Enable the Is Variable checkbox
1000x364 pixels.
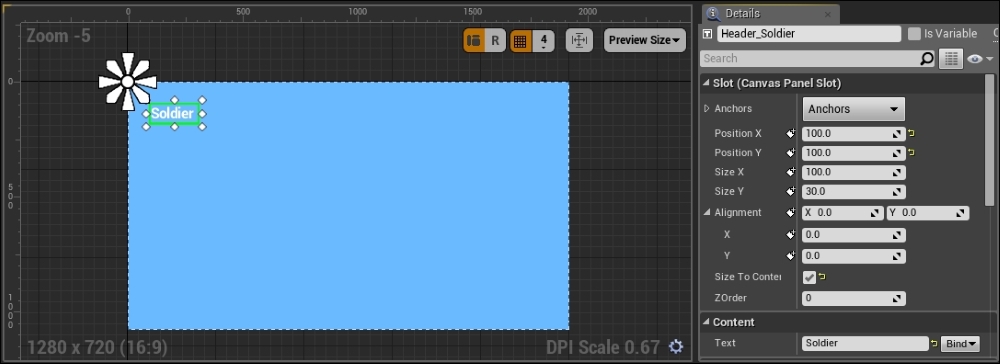coord(914,34)
